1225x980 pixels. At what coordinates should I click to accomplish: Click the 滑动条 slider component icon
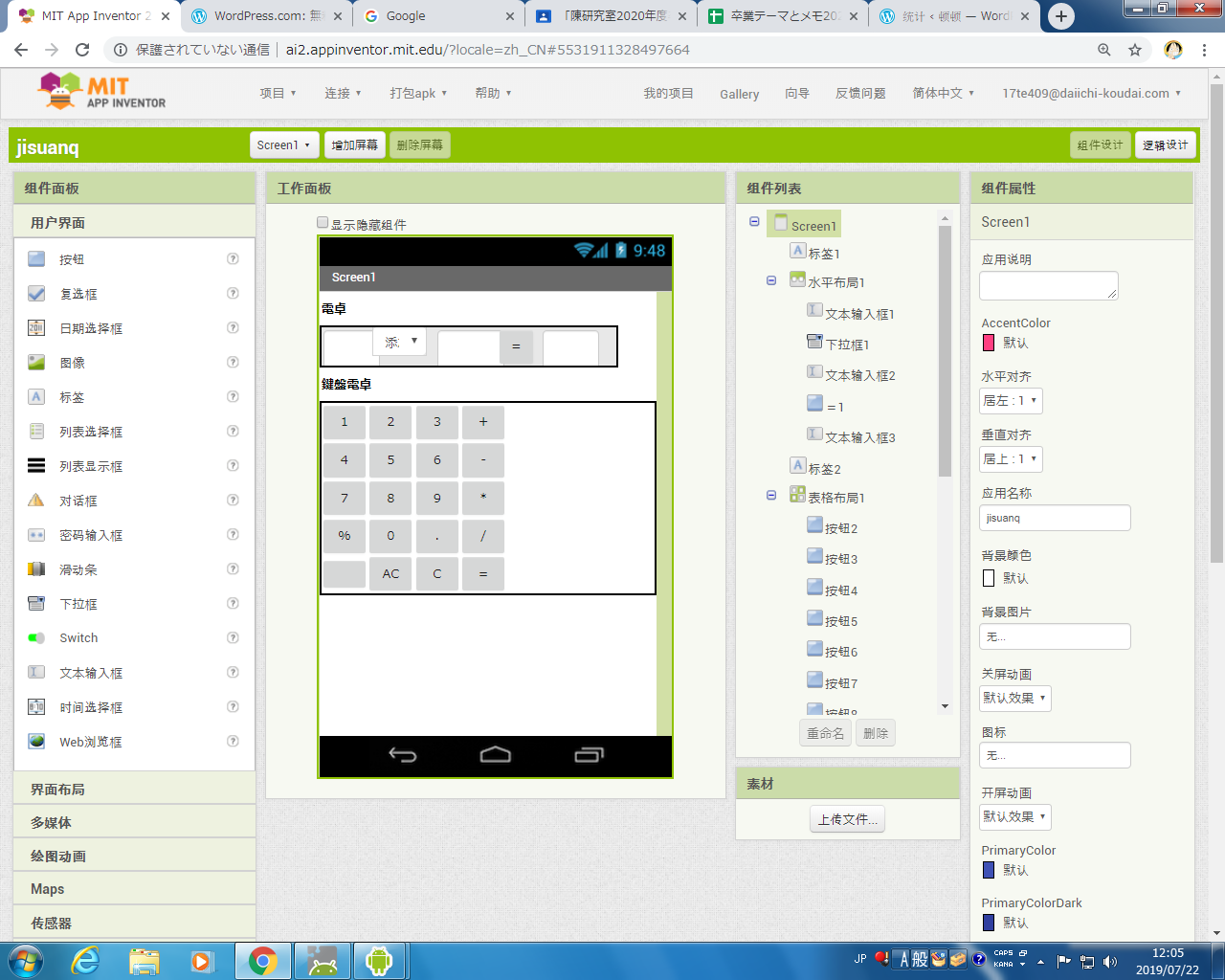point(36,569)
